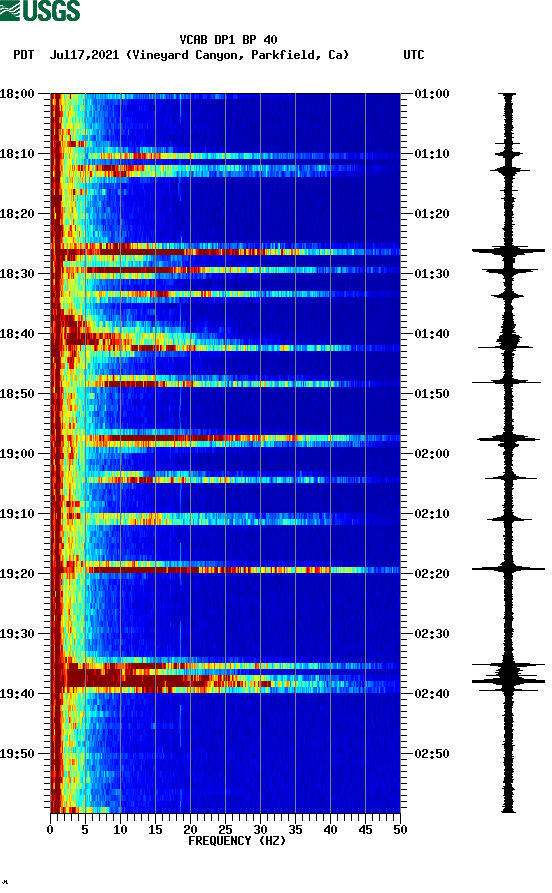
Task: Click the 'FREQUENCY (HZ)' axis title
Action: click(237, 841)
